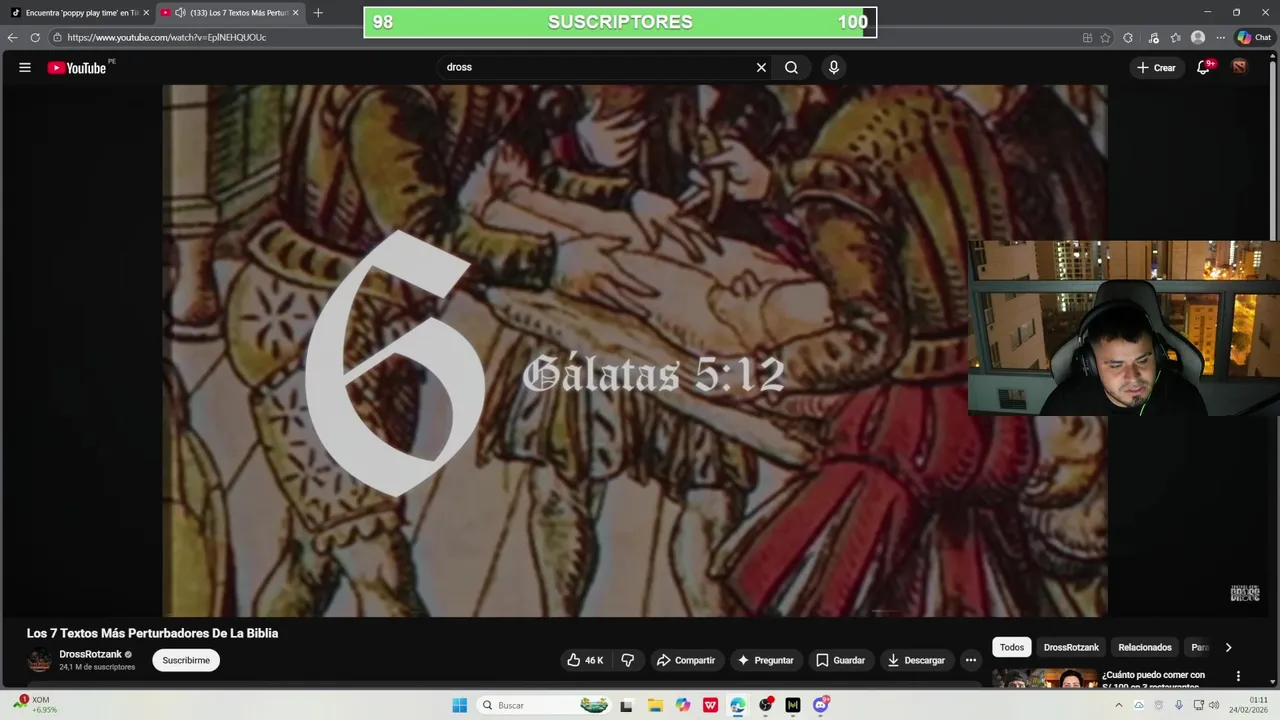Screen dimensions: 1280x720
Task: Start voice search with the microphone icon
Action: [x=834, y=67]
